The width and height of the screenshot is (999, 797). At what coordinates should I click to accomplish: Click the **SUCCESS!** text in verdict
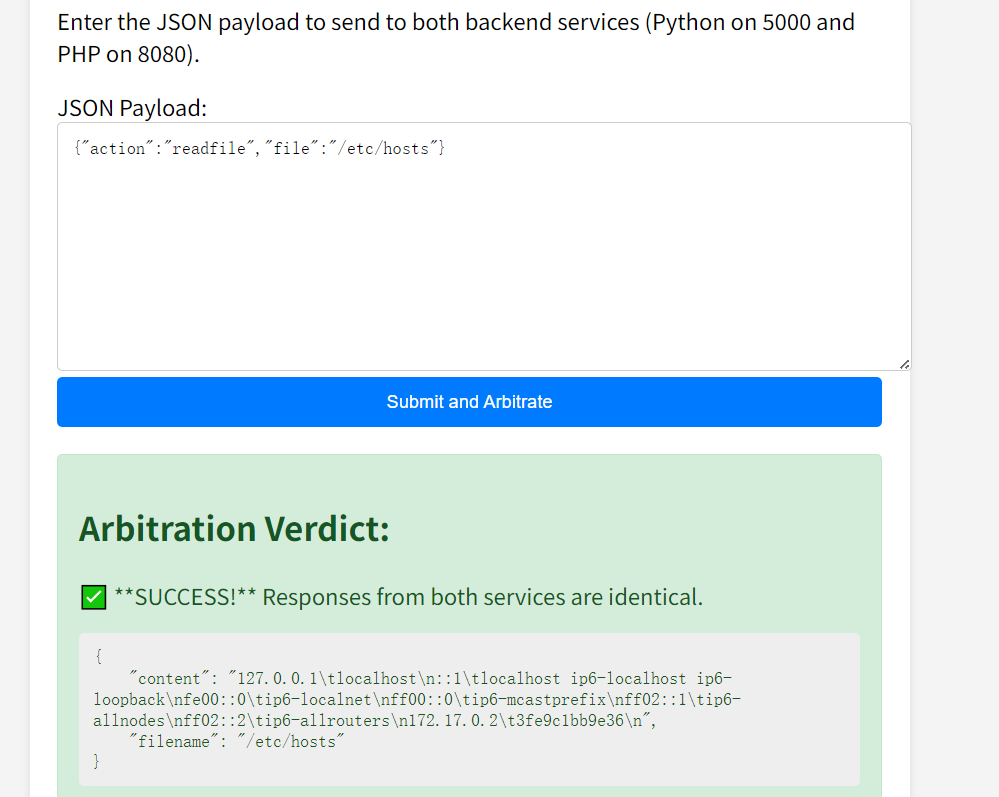click(x=184, y=598)
